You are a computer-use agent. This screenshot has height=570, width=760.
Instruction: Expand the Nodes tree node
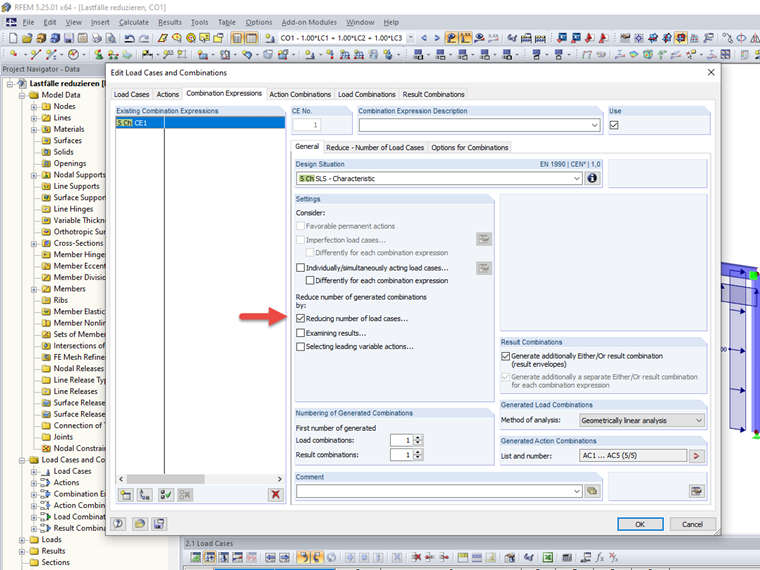[x=33, y=107]
